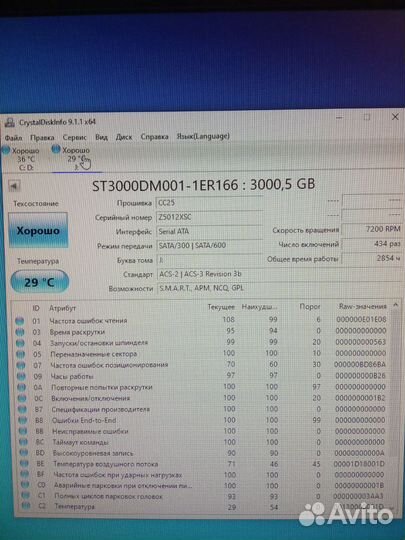Click the status icon of attribute 07
This screenshot has width=405, height=540.
(21, 365)
